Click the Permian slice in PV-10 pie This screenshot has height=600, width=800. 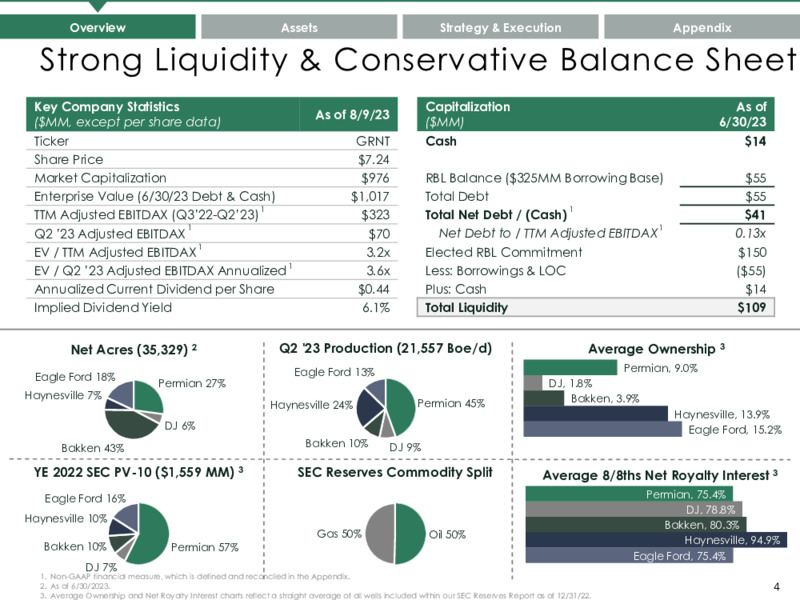click(x=152, y=534)
